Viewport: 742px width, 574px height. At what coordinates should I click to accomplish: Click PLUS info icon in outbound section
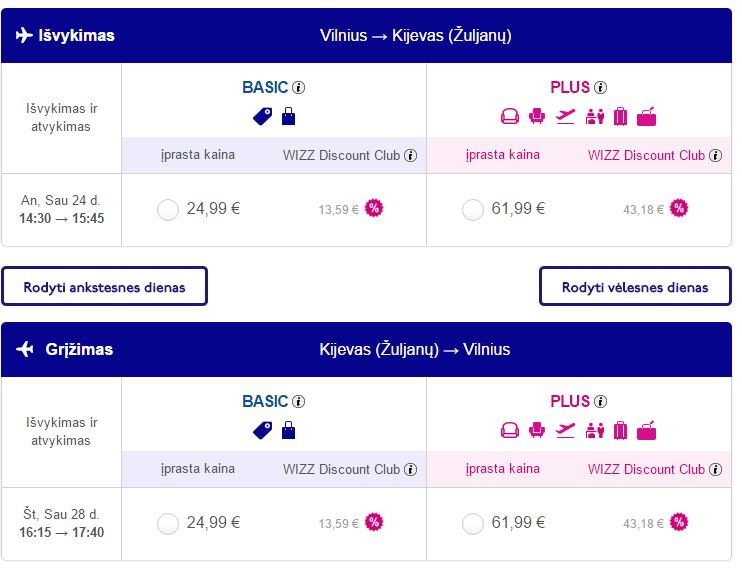[x=600, y=88]
